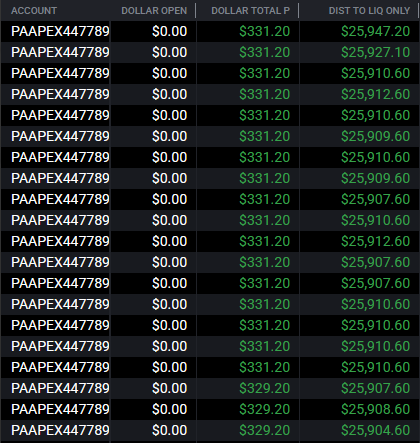This screenshot has height=443, width=420.
Task: Sort by the ACCOUNT column header
Action: click(34, 11)
